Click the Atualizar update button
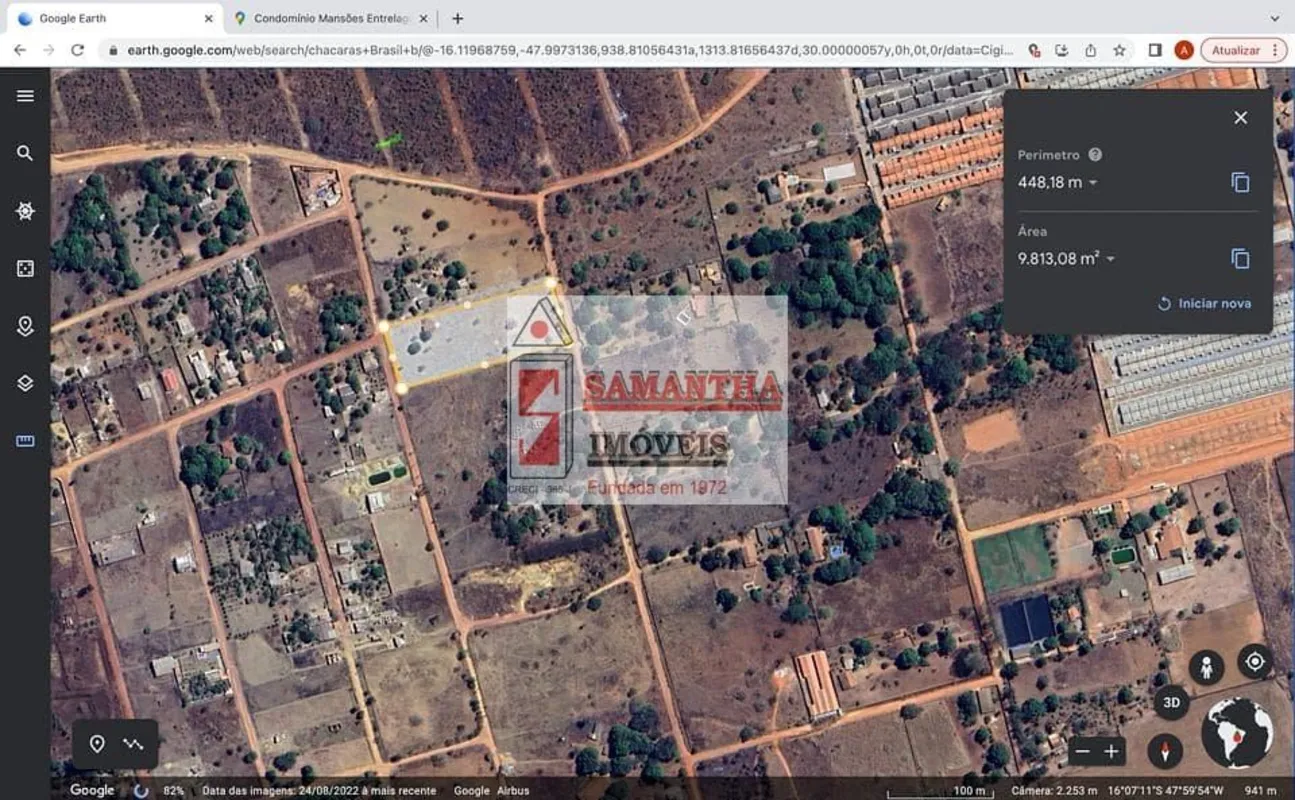 click(1236, 50)
